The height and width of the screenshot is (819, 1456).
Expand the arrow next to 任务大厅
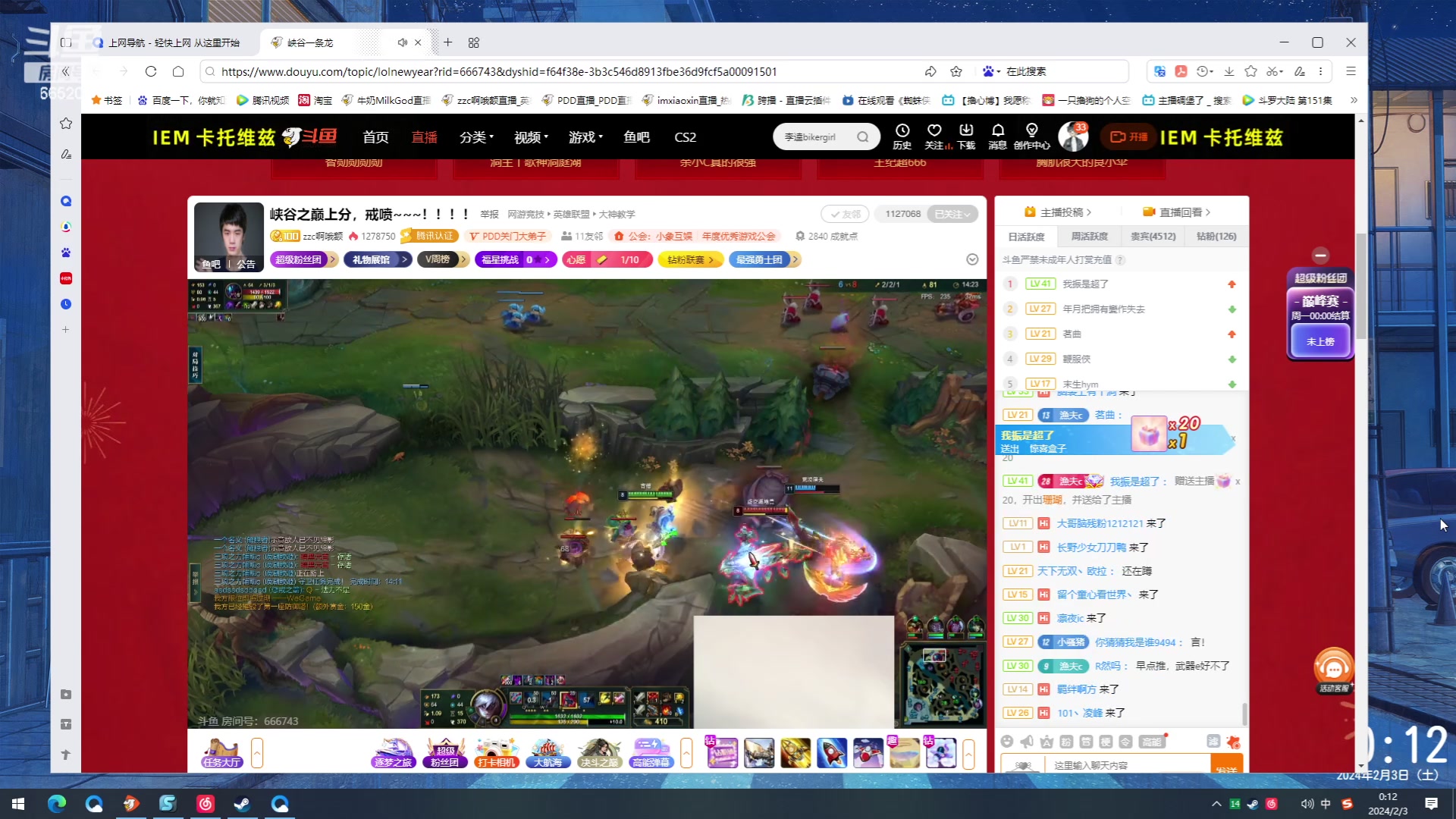coord(257,753)
